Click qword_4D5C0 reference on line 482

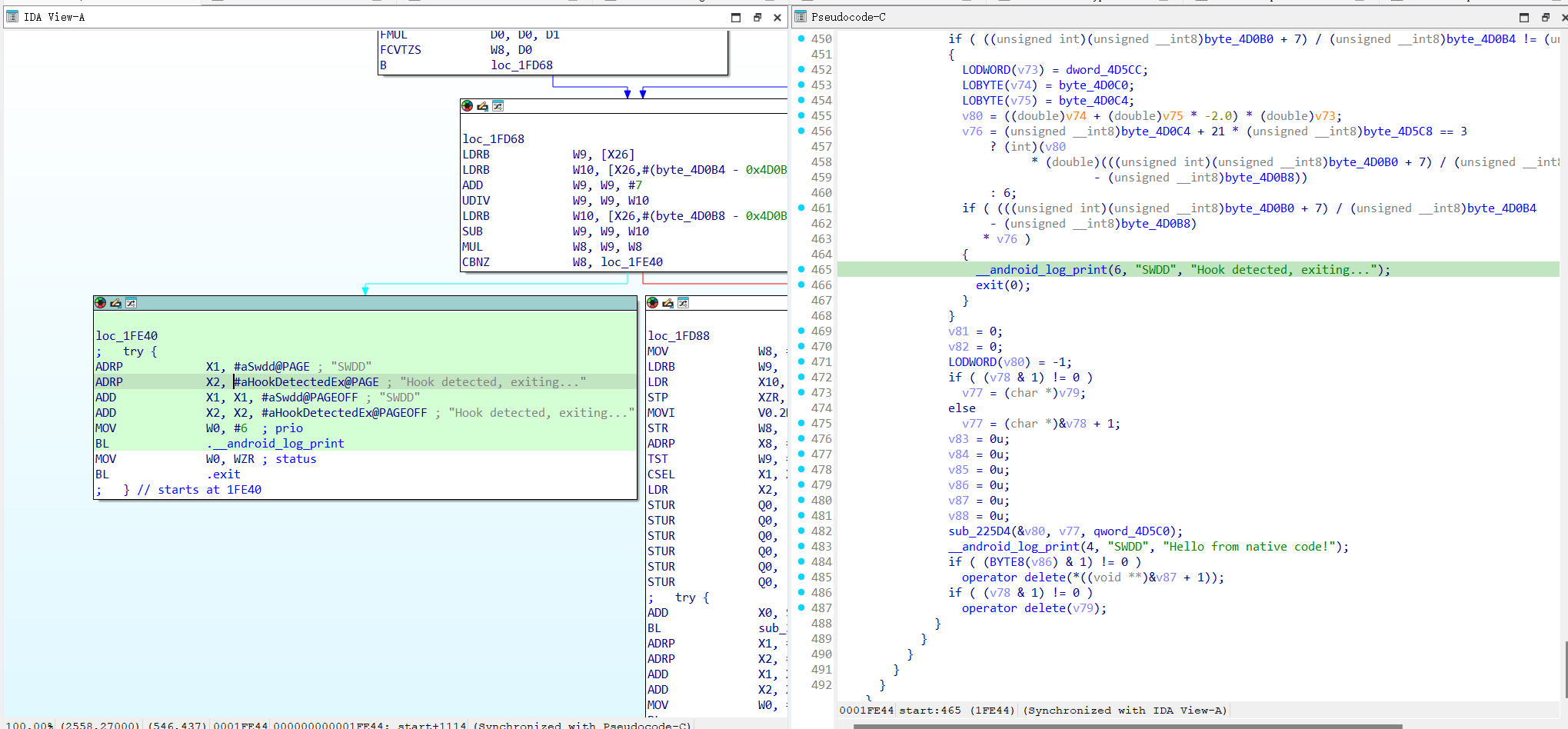pos(1131,531)
